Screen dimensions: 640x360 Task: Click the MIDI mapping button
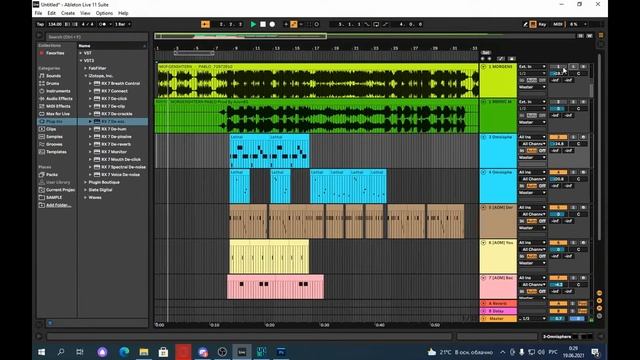[558, 24]
